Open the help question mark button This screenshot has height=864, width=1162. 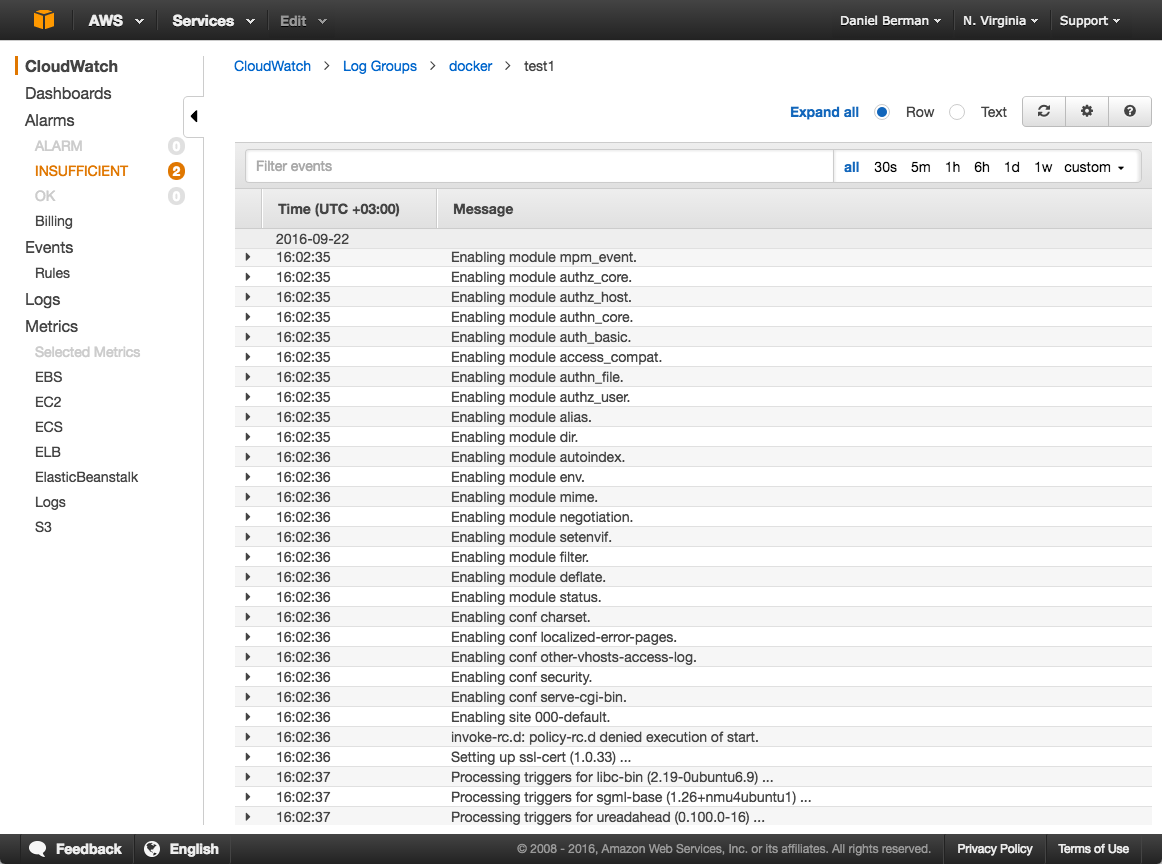(1129, 111)
